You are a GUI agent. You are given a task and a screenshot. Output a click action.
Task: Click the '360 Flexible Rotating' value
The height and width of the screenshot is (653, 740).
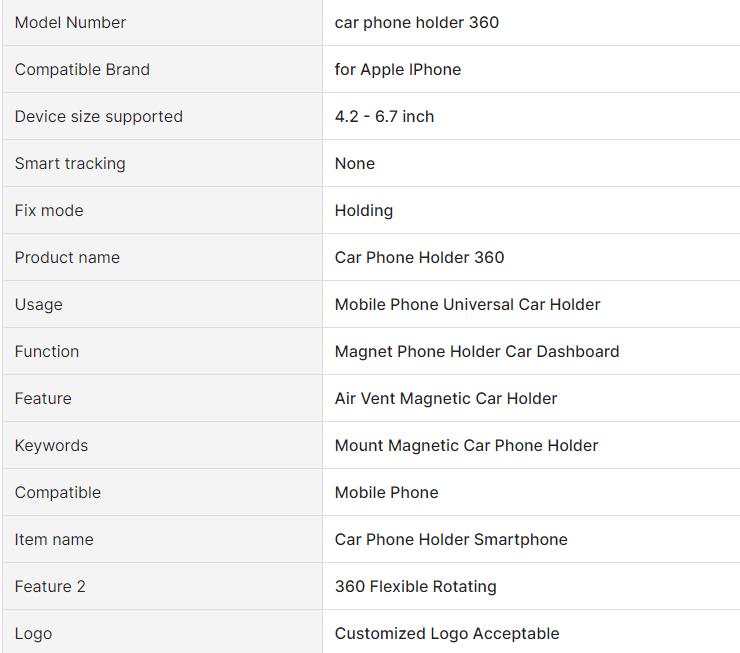tap(415, 586)
